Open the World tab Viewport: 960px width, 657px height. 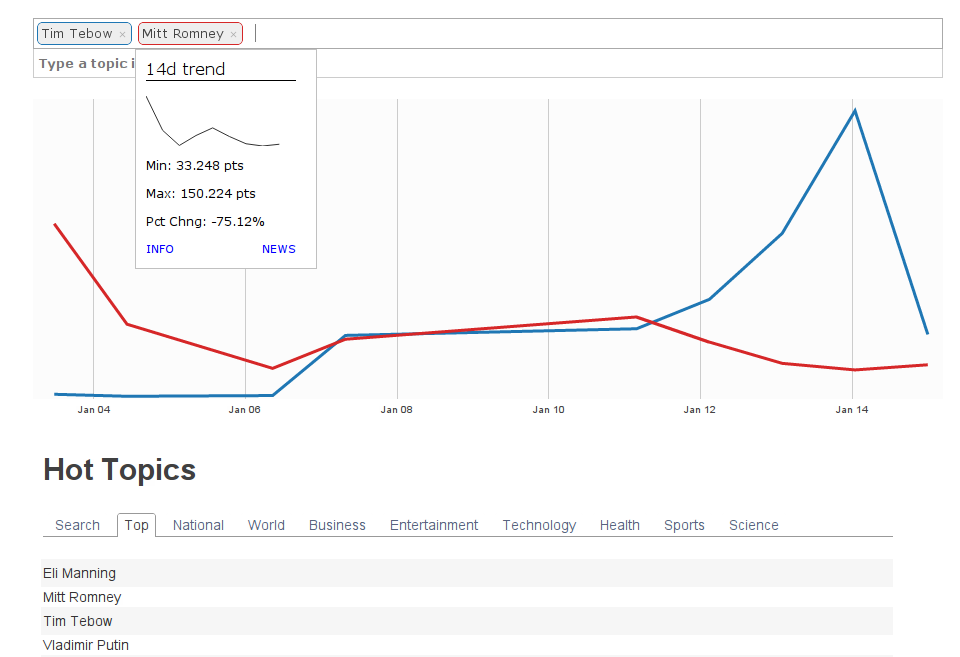point(266,525)
